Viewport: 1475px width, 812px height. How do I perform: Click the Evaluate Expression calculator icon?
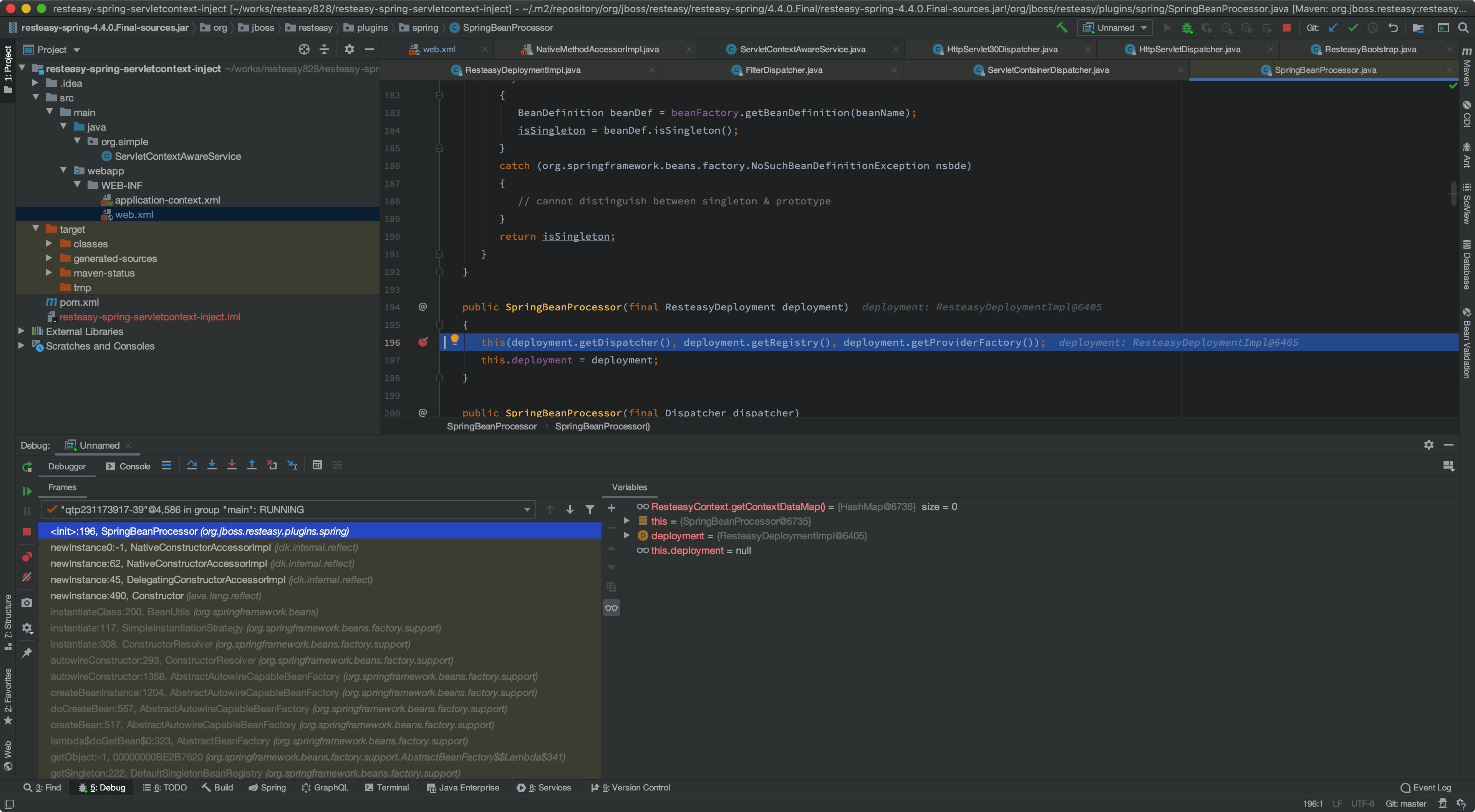(317, 465)
